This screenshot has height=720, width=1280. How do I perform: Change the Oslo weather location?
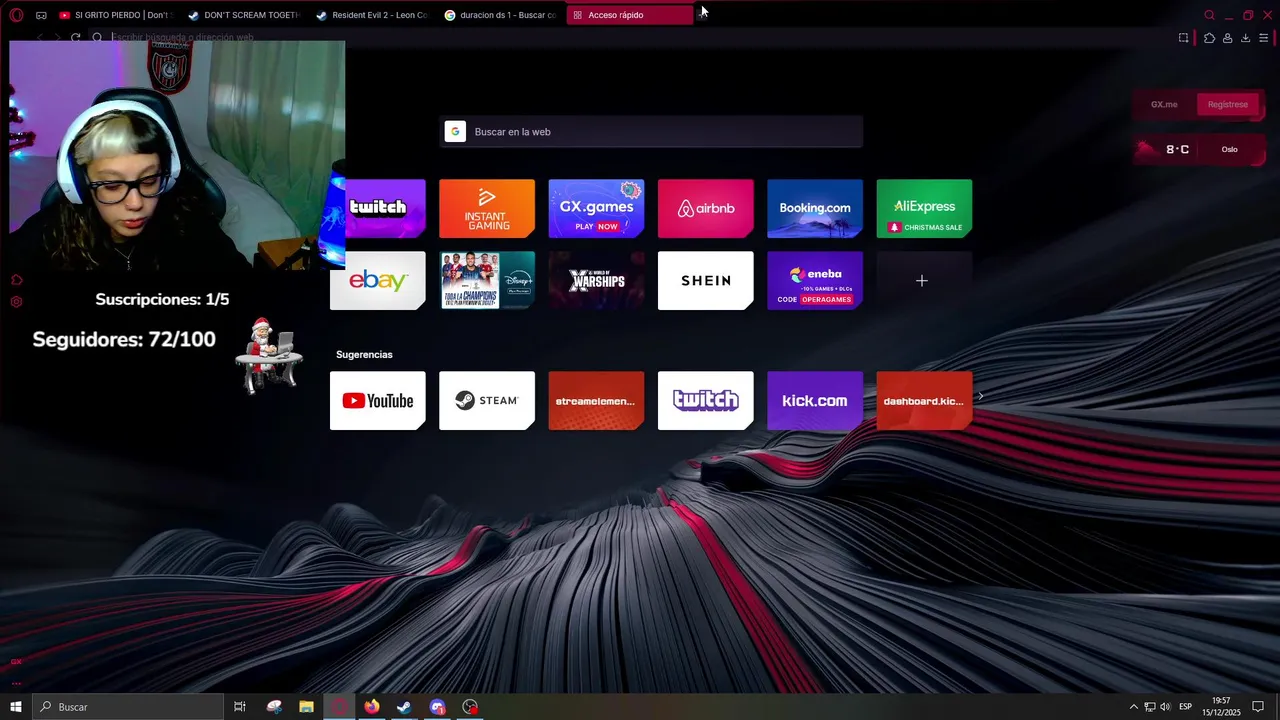pos(1229,149)
